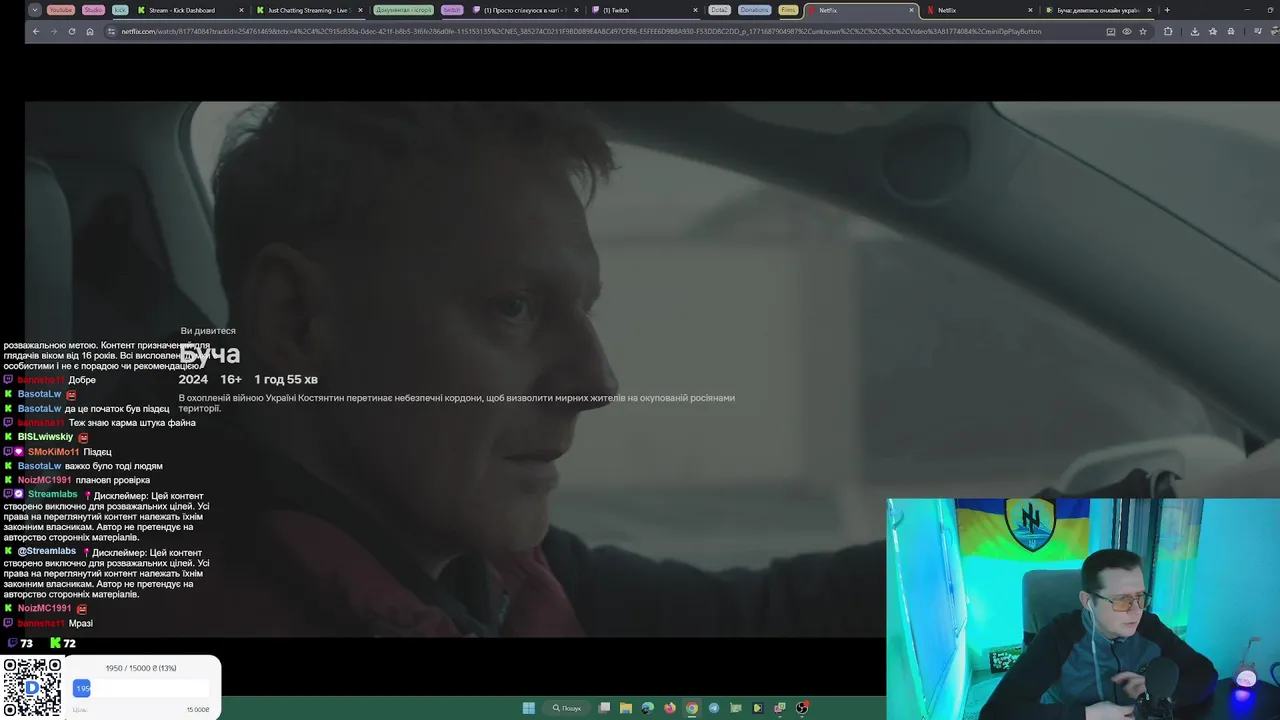Switch to Просто спілкуюся в чаті tab

pyautogui.click(x=524, y=10)
